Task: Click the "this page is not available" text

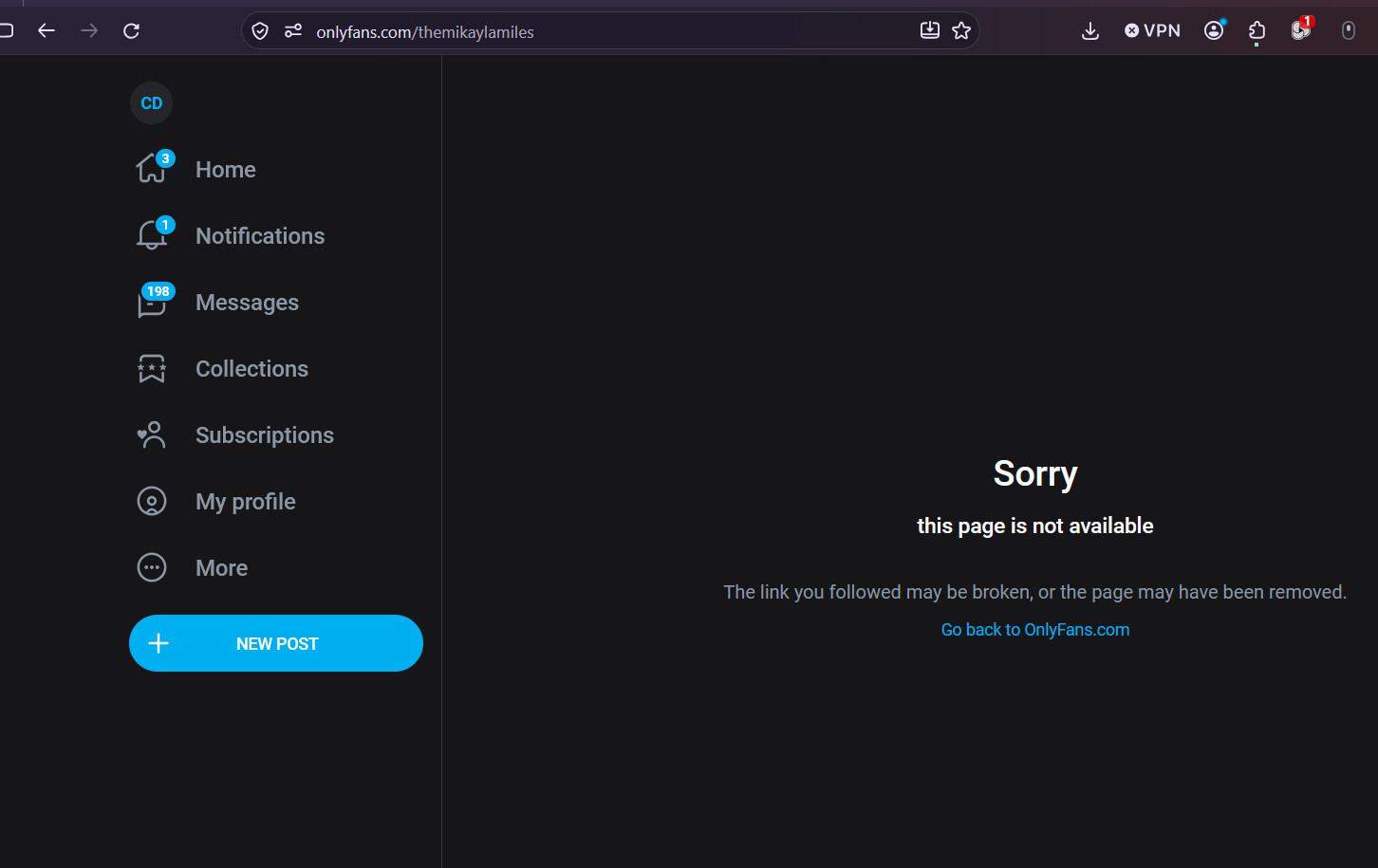Action: coord(1035,526)
